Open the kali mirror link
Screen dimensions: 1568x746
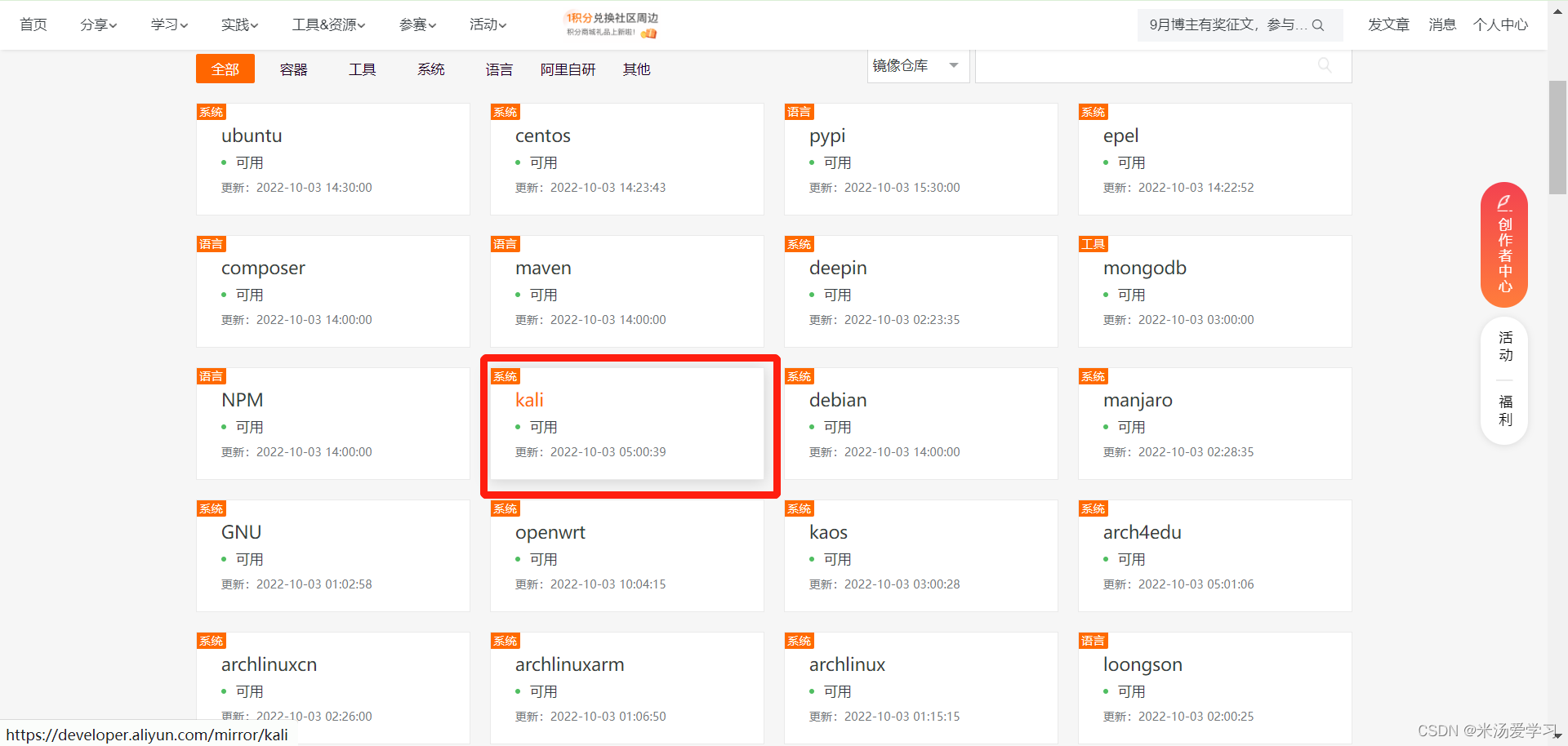529,400
